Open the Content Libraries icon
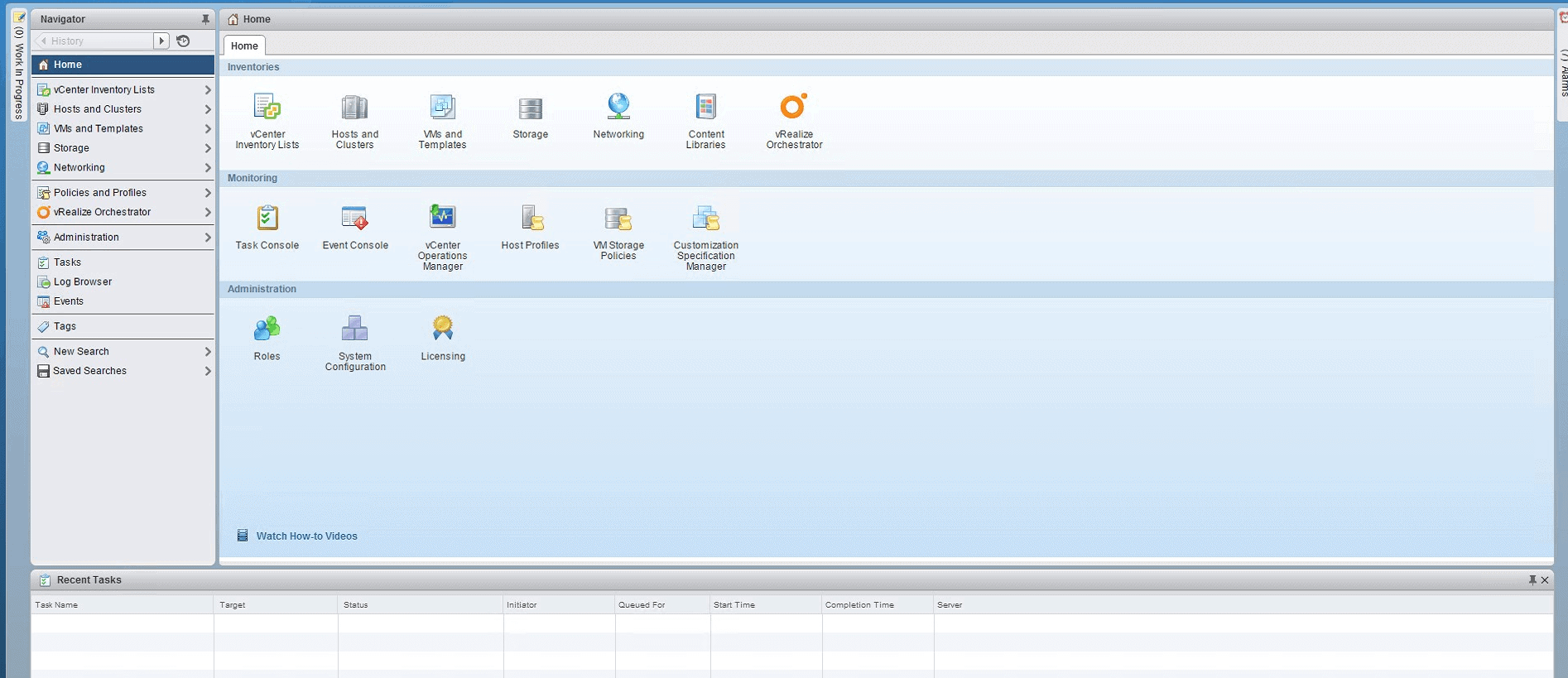The height and width of the screenshot is (678, 1568). click(x=705, y=108)
